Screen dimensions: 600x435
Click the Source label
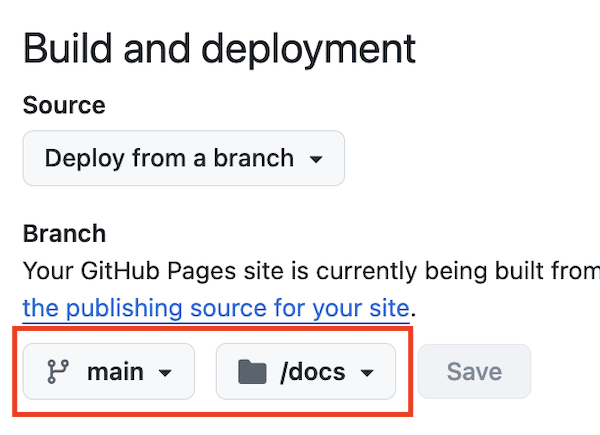[64, 105]
